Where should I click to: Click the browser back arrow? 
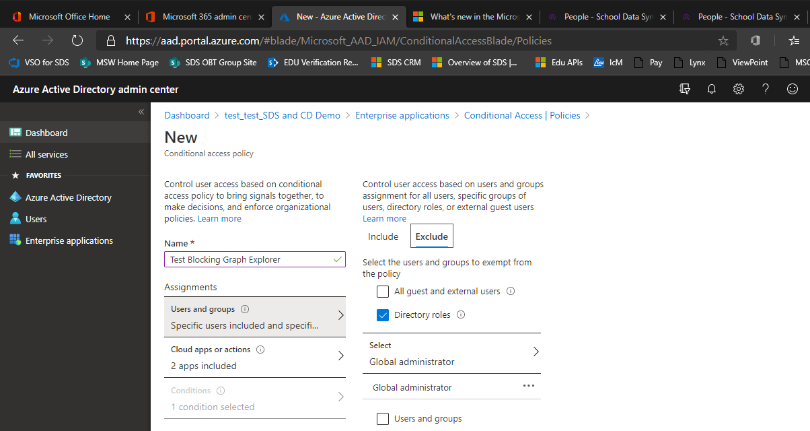pyautogui.click(x=18, y=40)
